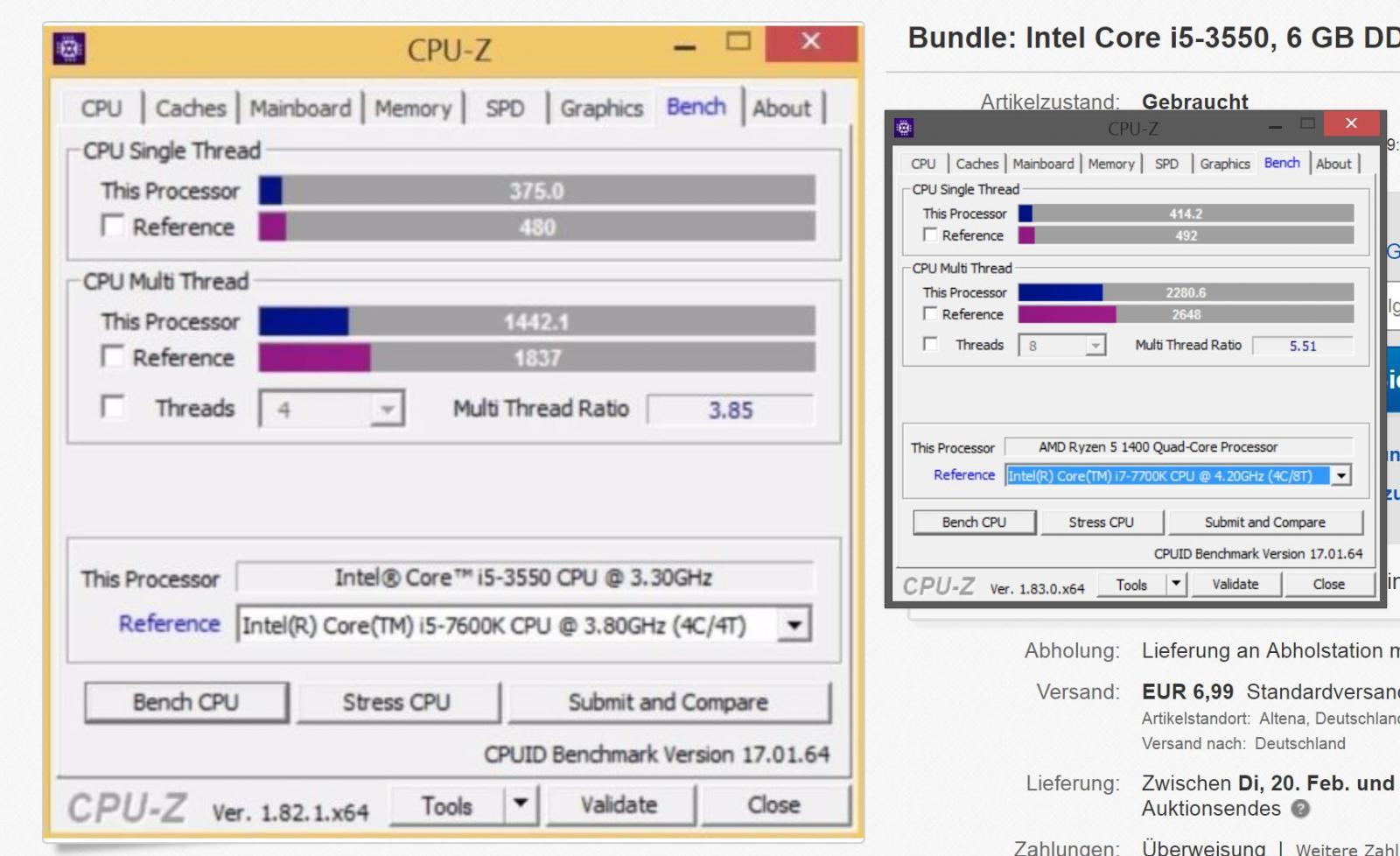
Task: Expand Tools arrow menu in small CPU-Z window
Action: click(x=1176, y=584)
